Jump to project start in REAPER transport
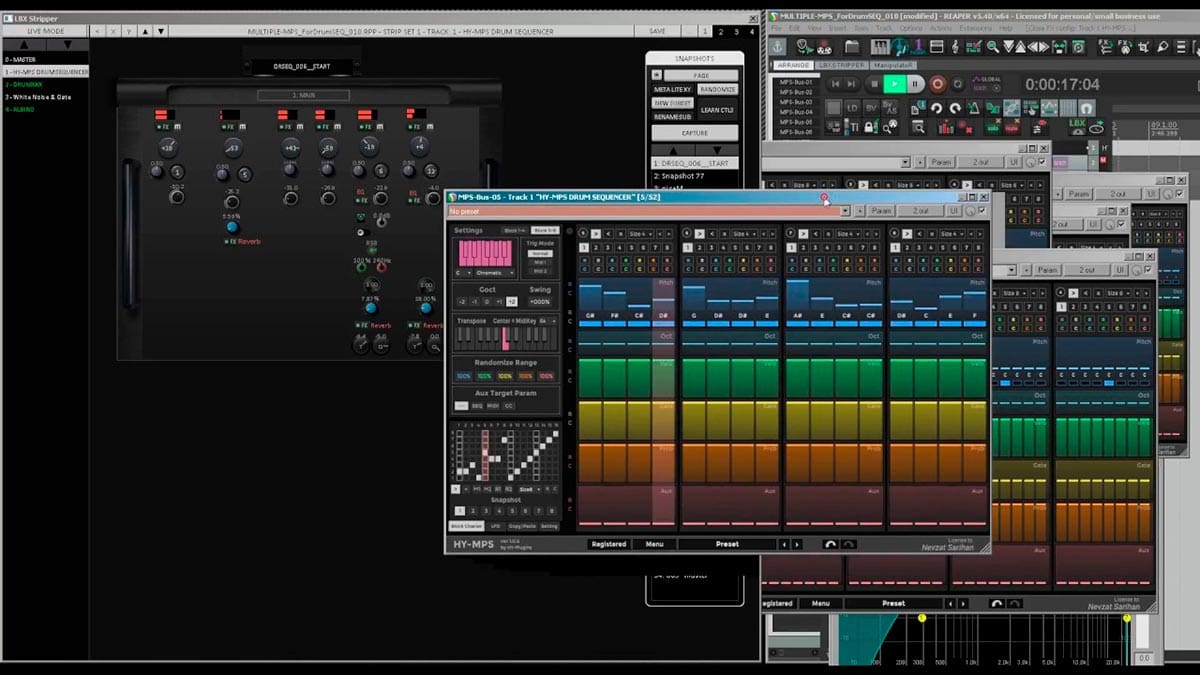This screenshot has height=675, width=1200. click(x=836, y=84)
